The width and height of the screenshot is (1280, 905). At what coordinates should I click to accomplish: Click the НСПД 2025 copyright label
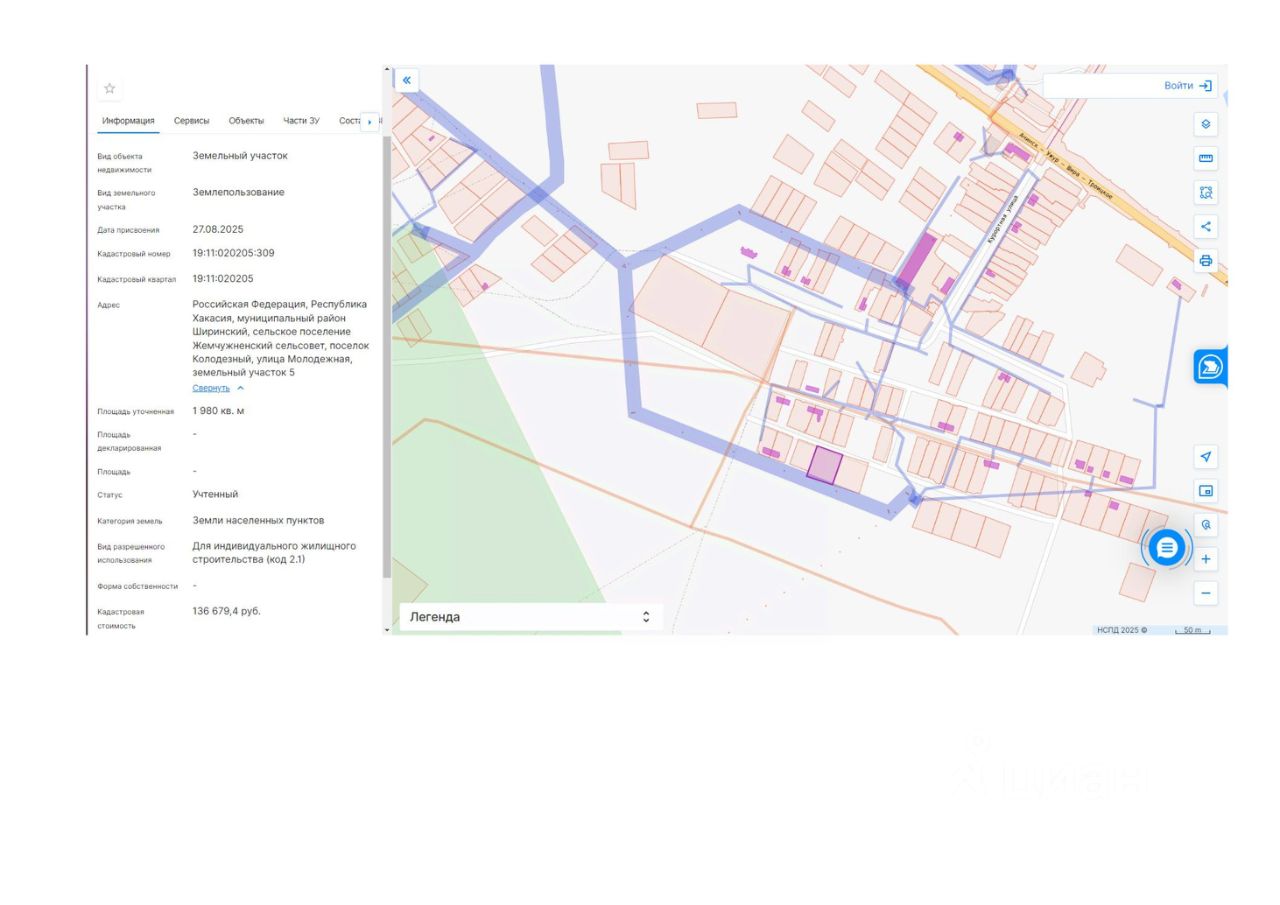pyautogui.click(x=1122, y=630)
